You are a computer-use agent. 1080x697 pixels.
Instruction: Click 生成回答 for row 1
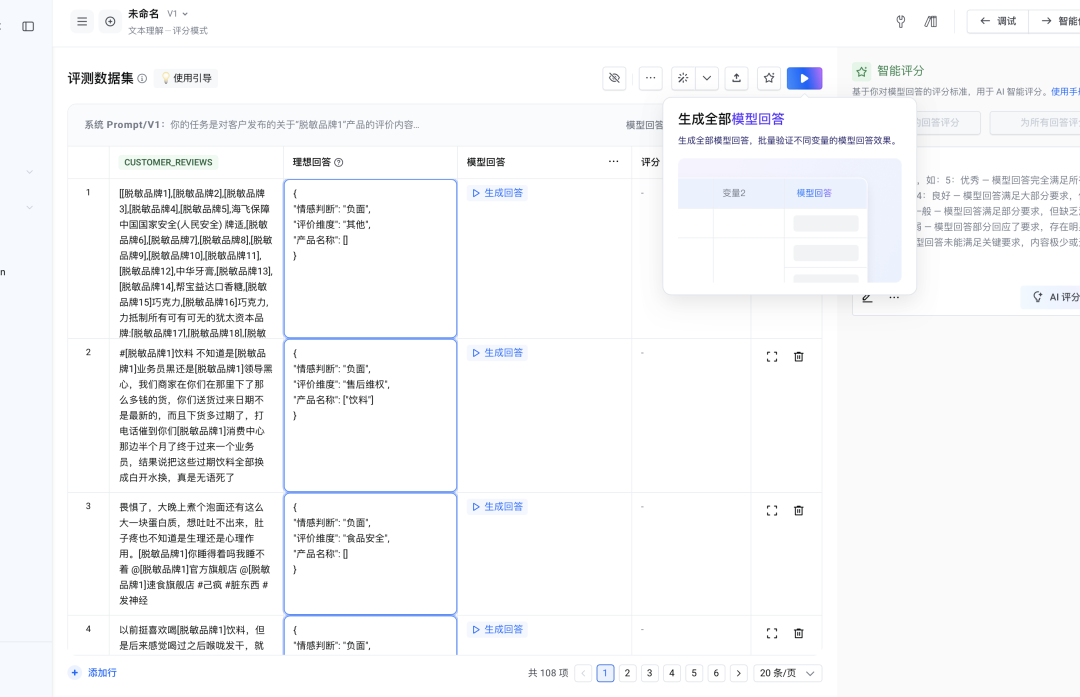[497, 193]
